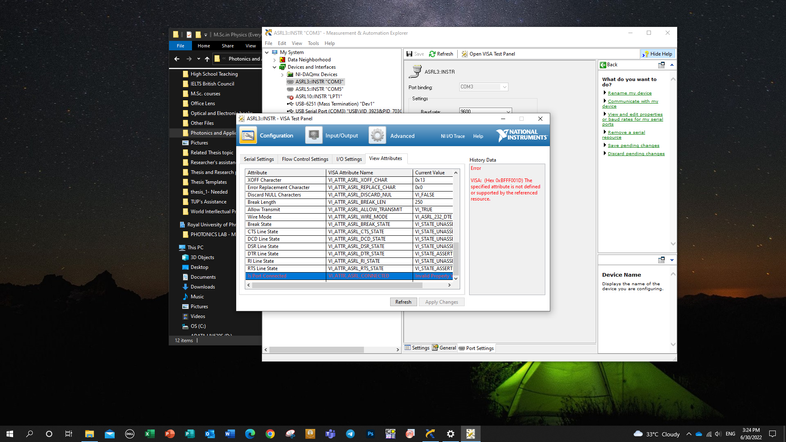Click the NI-DAQmx Devices tree icon
The width and height of the screenshot is (786, 442).
(x=290, y=74)
